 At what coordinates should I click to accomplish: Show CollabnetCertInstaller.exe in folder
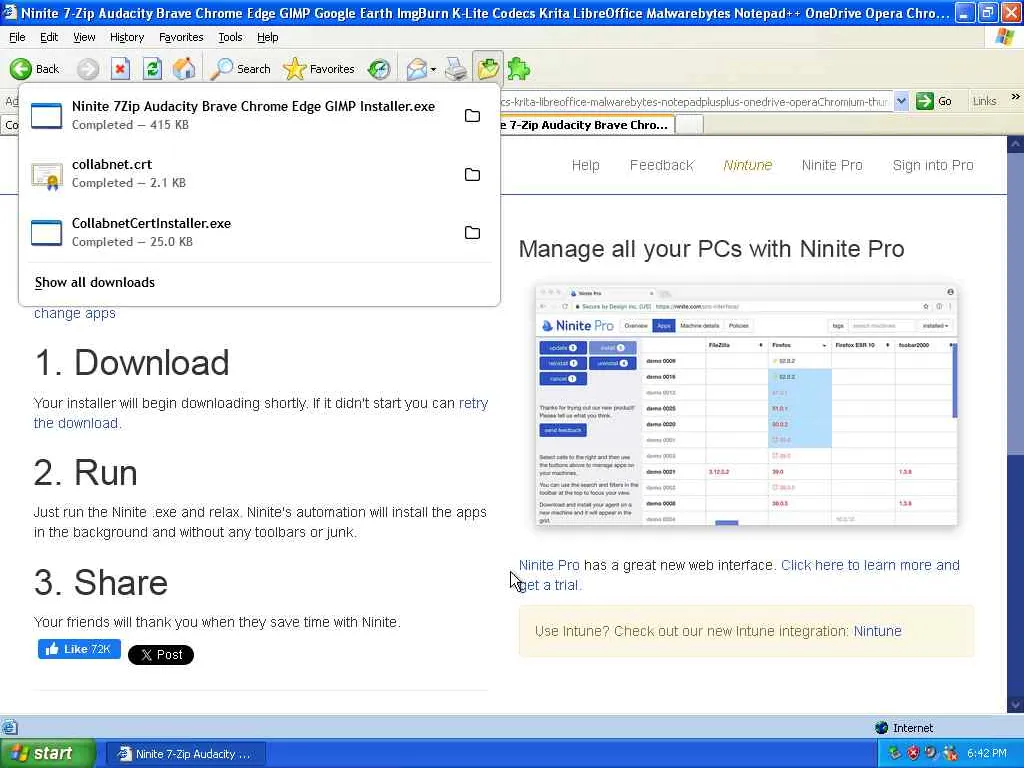click(x=472, y=232)
